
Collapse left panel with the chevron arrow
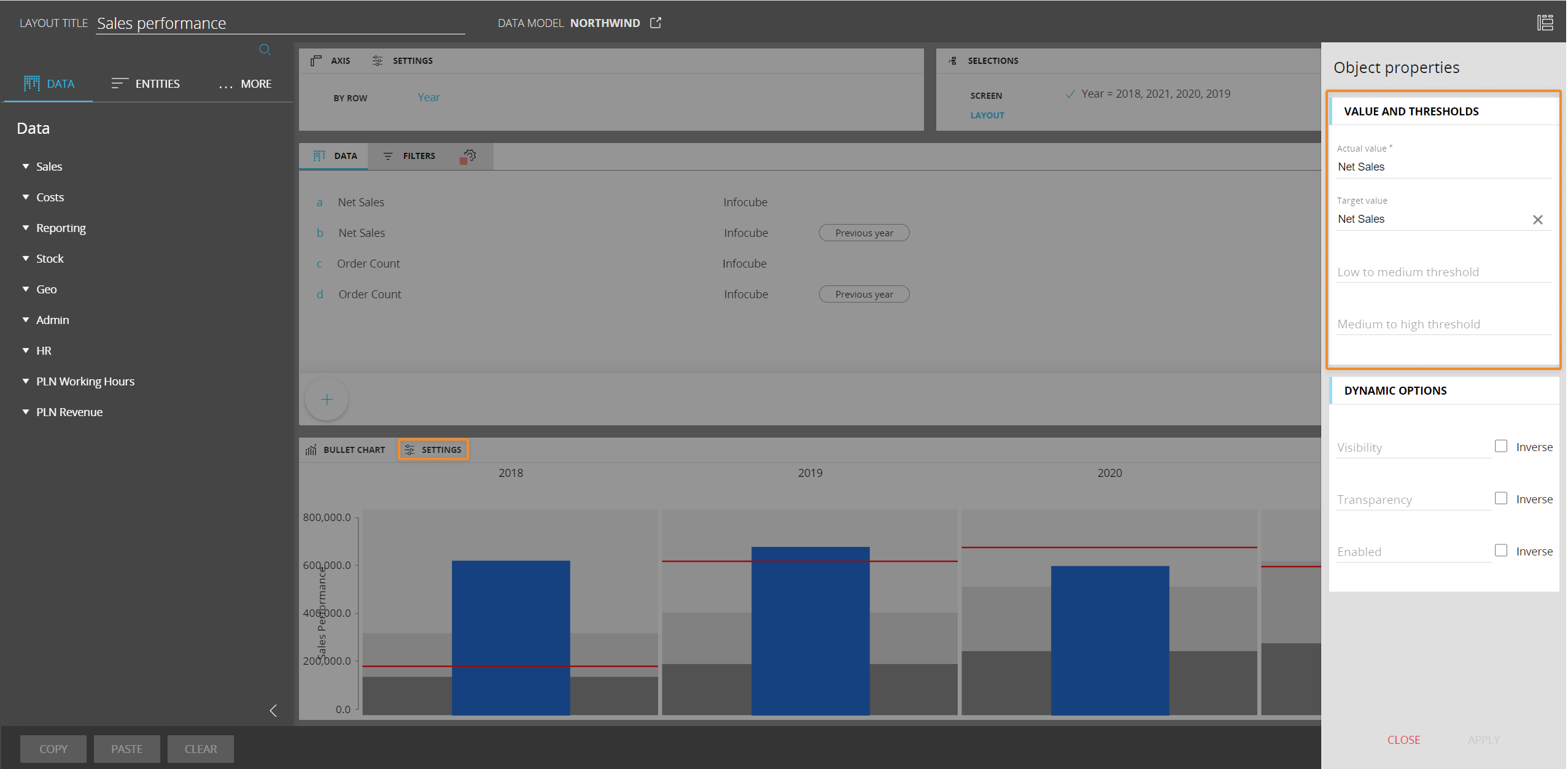(x=273, y=711)
